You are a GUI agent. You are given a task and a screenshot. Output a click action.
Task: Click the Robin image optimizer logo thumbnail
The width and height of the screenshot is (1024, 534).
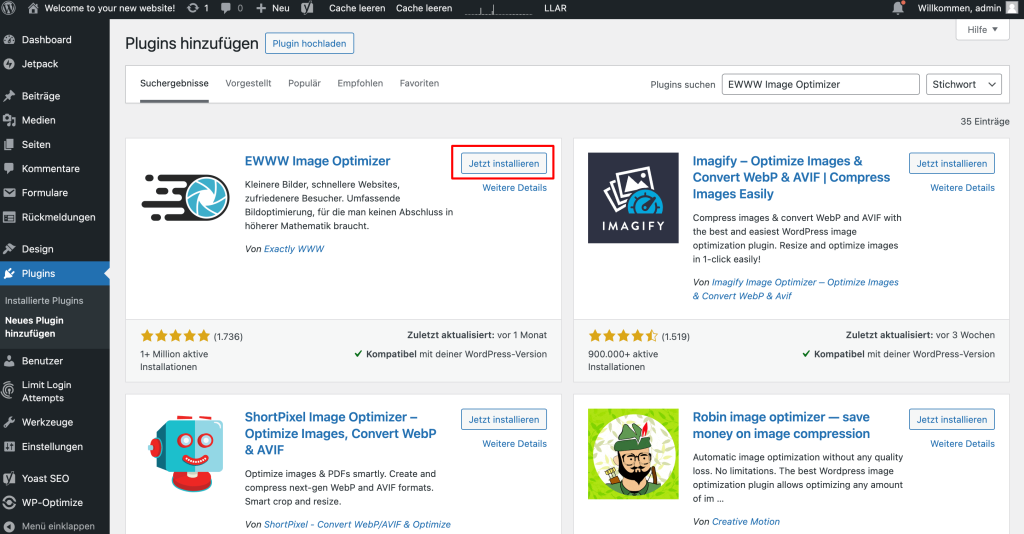coord(633,454)
